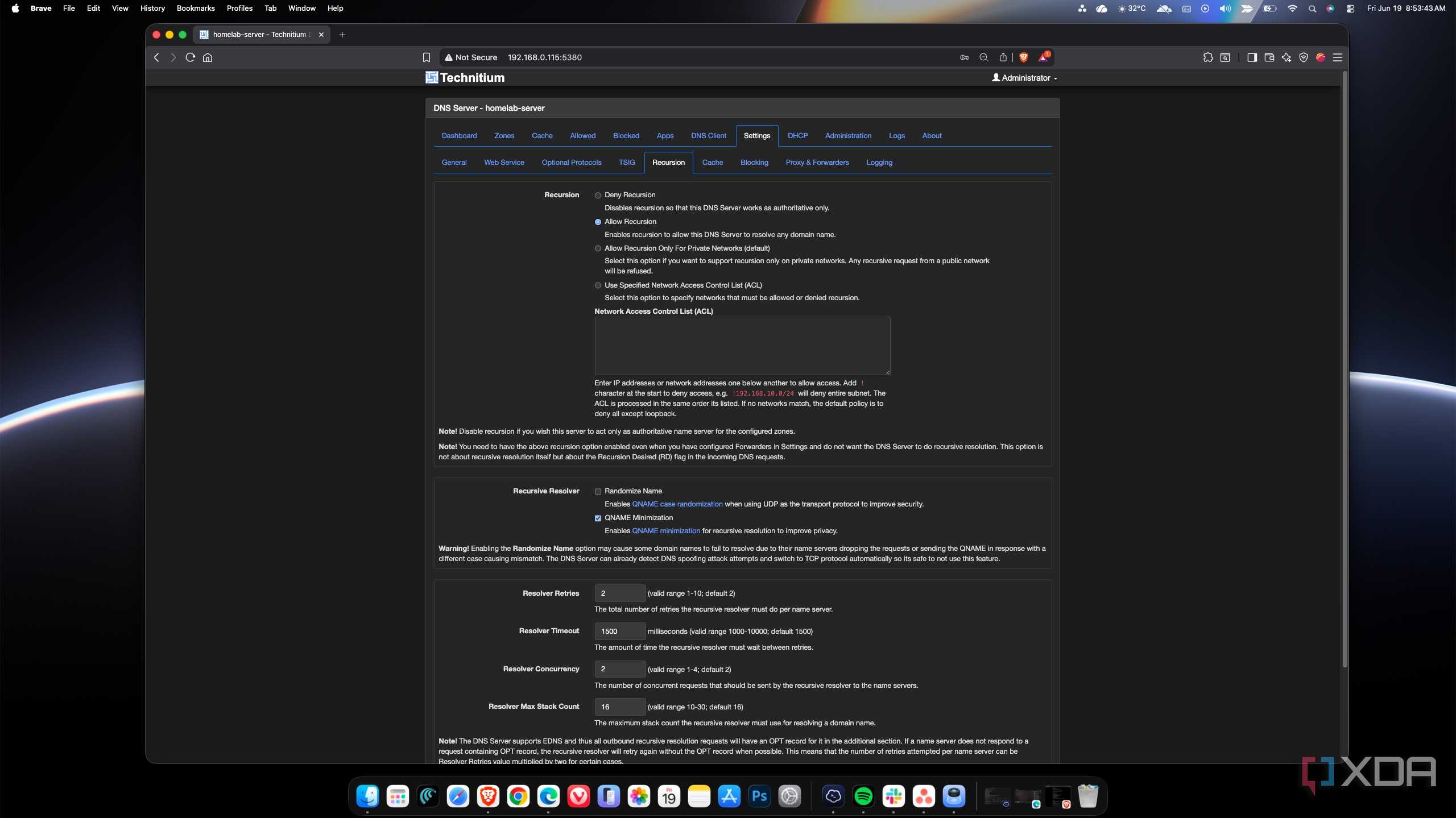Open the Profiles menu in the menu bar
The height and width of the screenshot is (818, 1456).
[239, 8]
